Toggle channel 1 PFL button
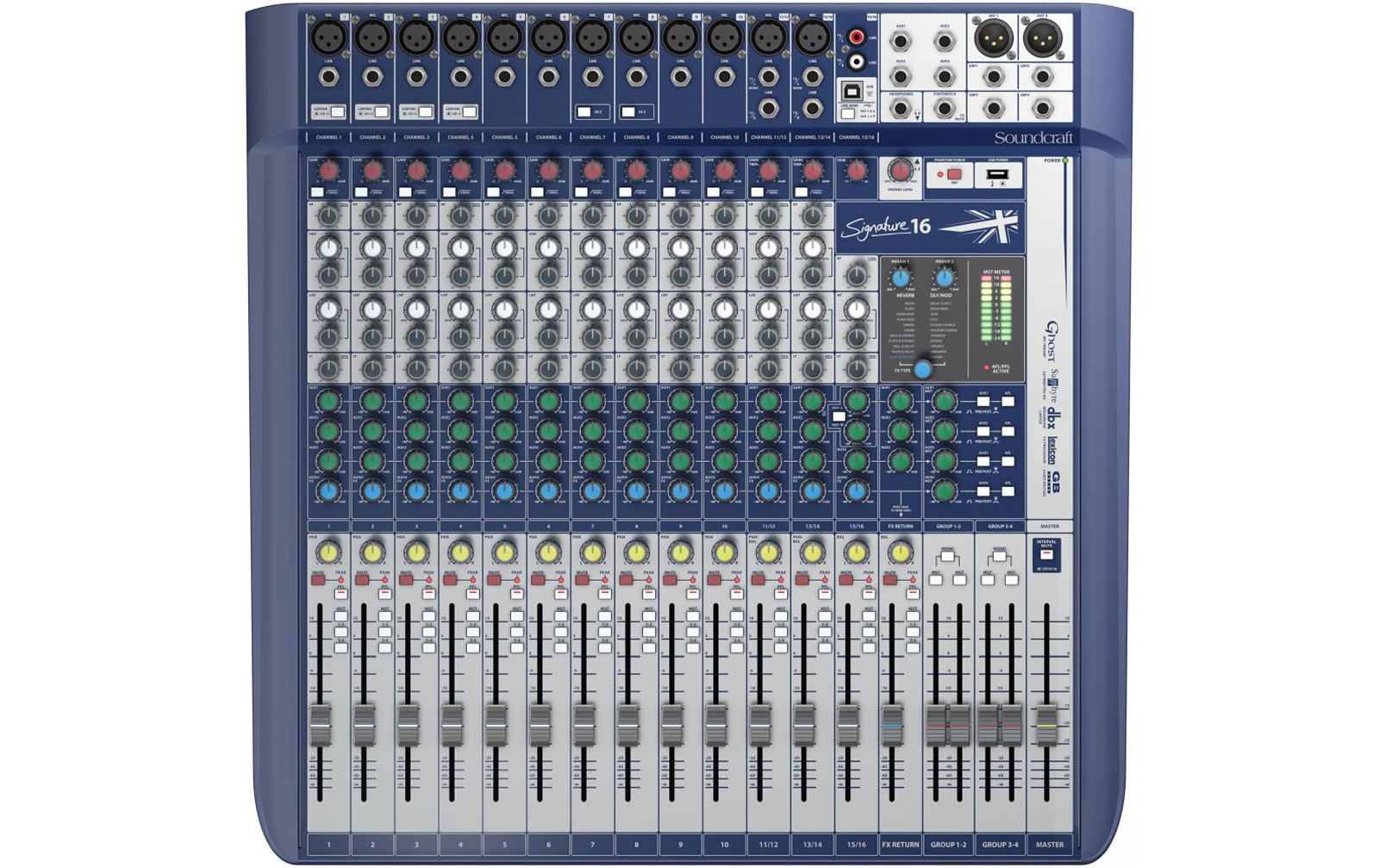Image resolution: width=1379 pixels, height=868 pixels. [x=341, y=594]
